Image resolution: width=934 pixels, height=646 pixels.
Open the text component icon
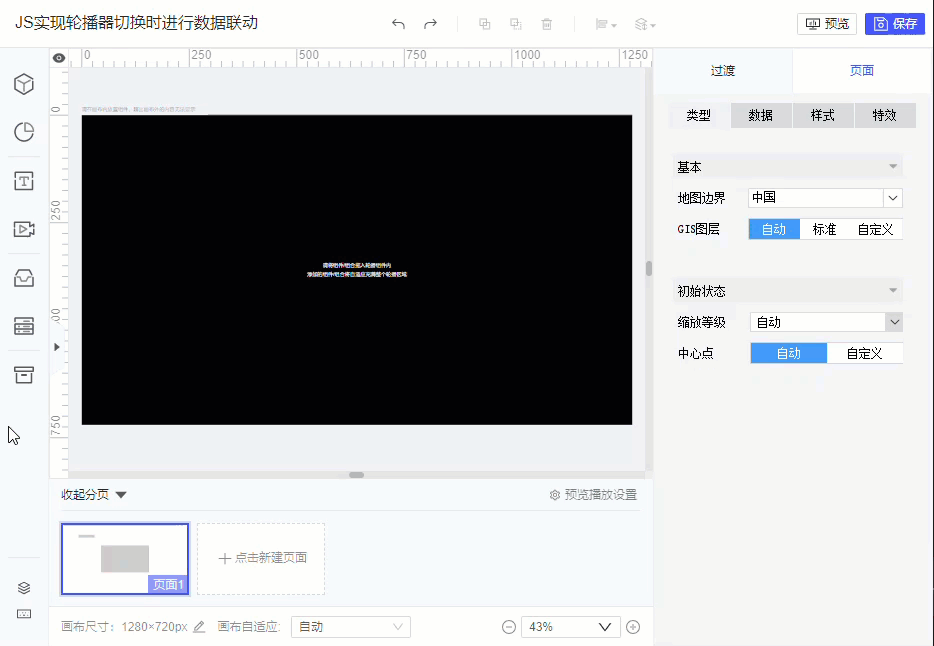(24, 181)
